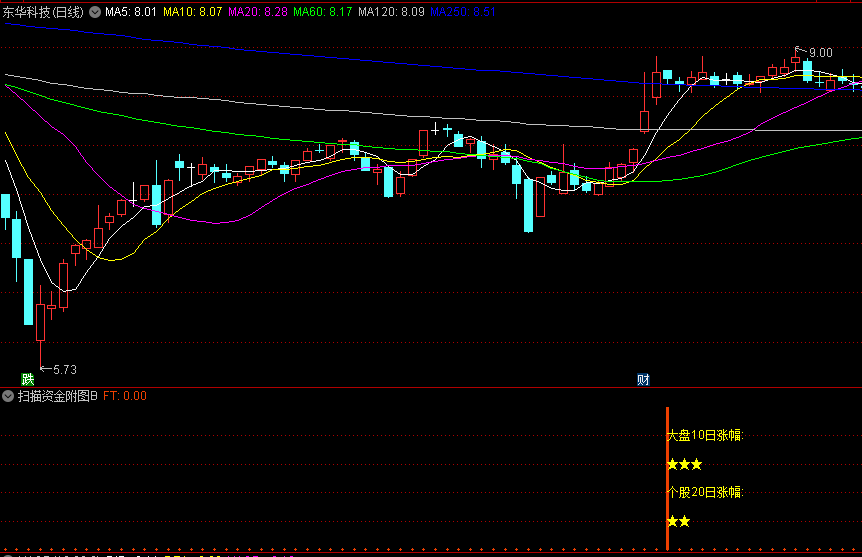Select the MA20: 8.28 label
This screenshot has height=557, width=862.
coord(258,12)
